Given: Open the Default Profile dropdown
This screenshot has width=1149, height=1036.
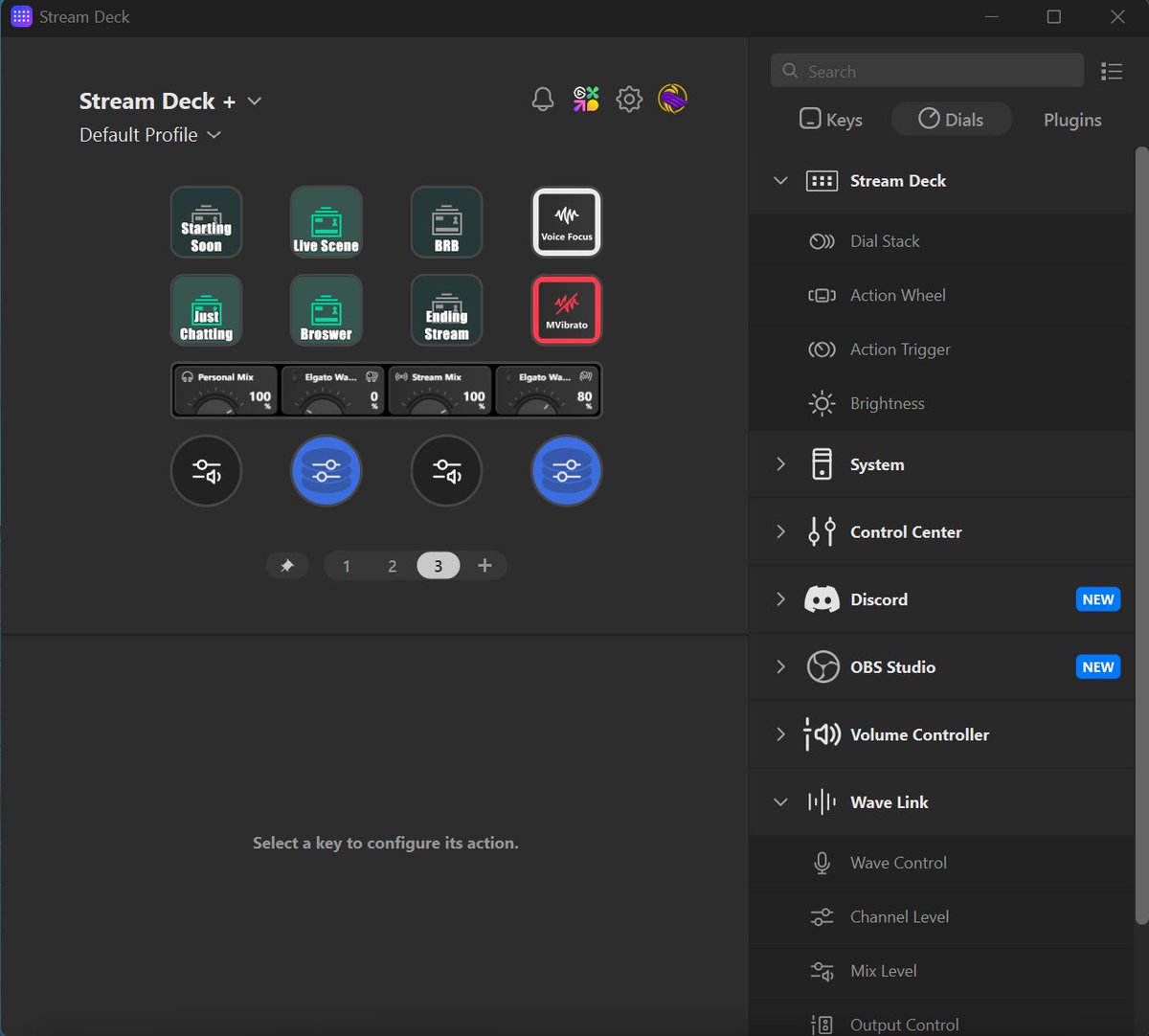Looking at the screenshot, I should coord(150,135).
